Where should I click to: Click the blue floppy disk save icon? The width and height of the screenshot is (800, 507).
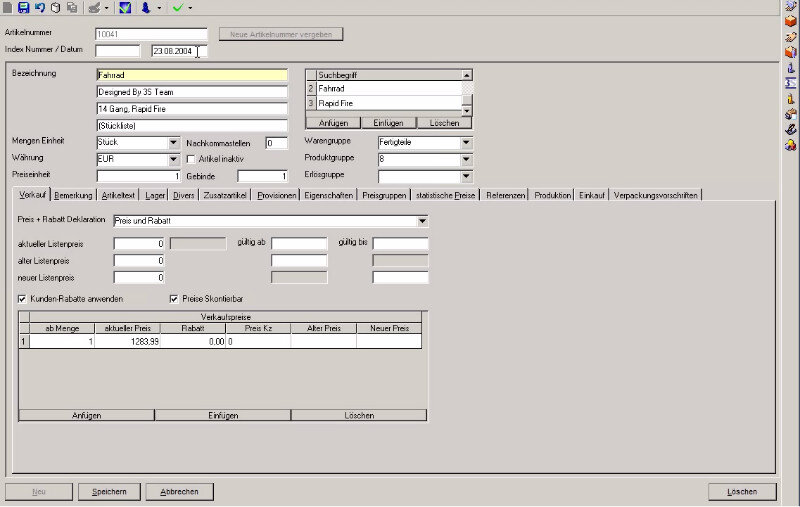pos(23,7)
